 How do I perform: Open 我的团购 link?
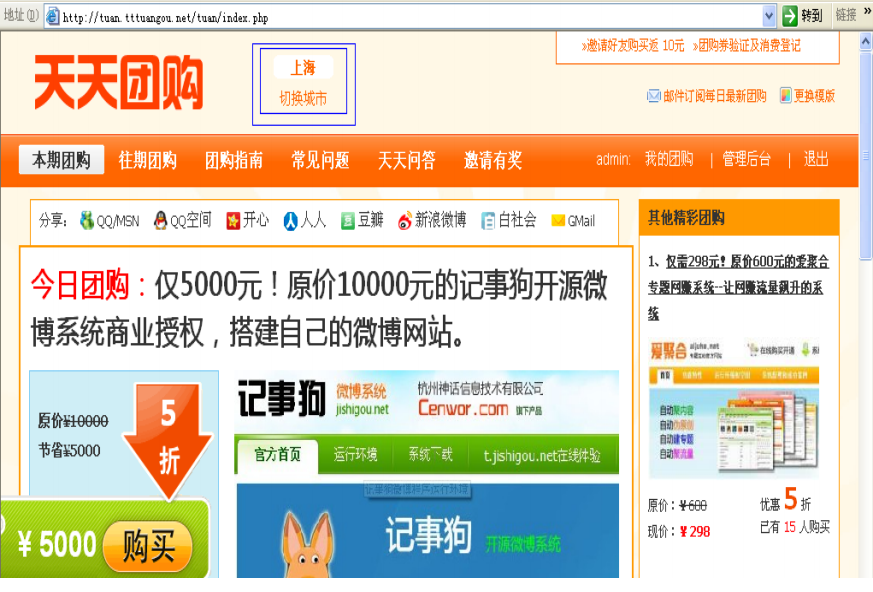[x=669, y=159]
